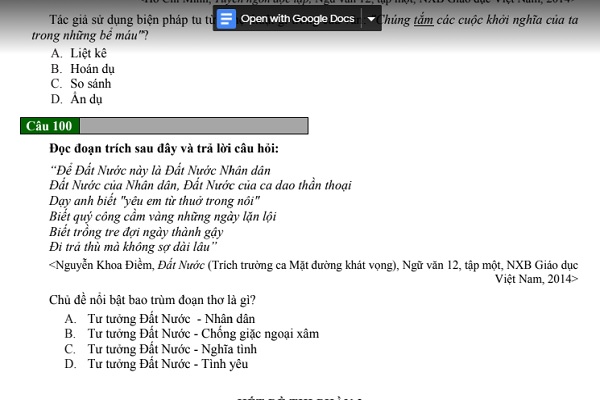Select answer D. Ẩn dụ
The image size is (600, 400).
click(x=77, y=99)
